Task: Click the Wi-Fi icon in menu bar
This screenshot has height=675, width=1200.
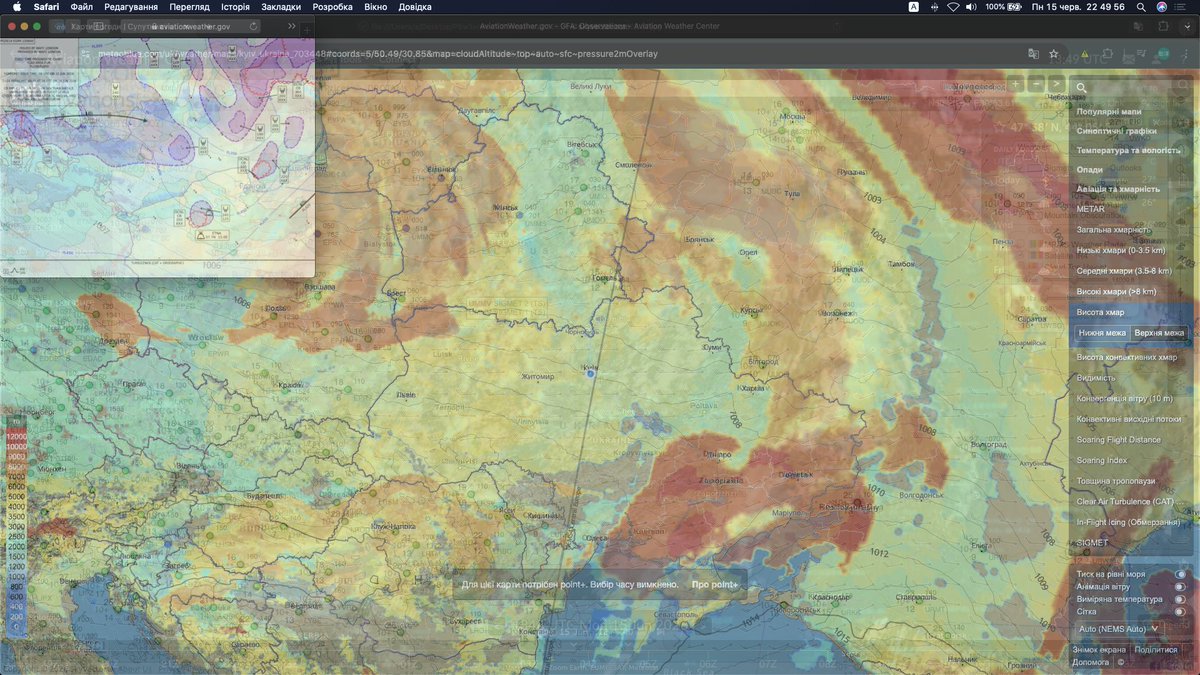Action: (954, 7)
